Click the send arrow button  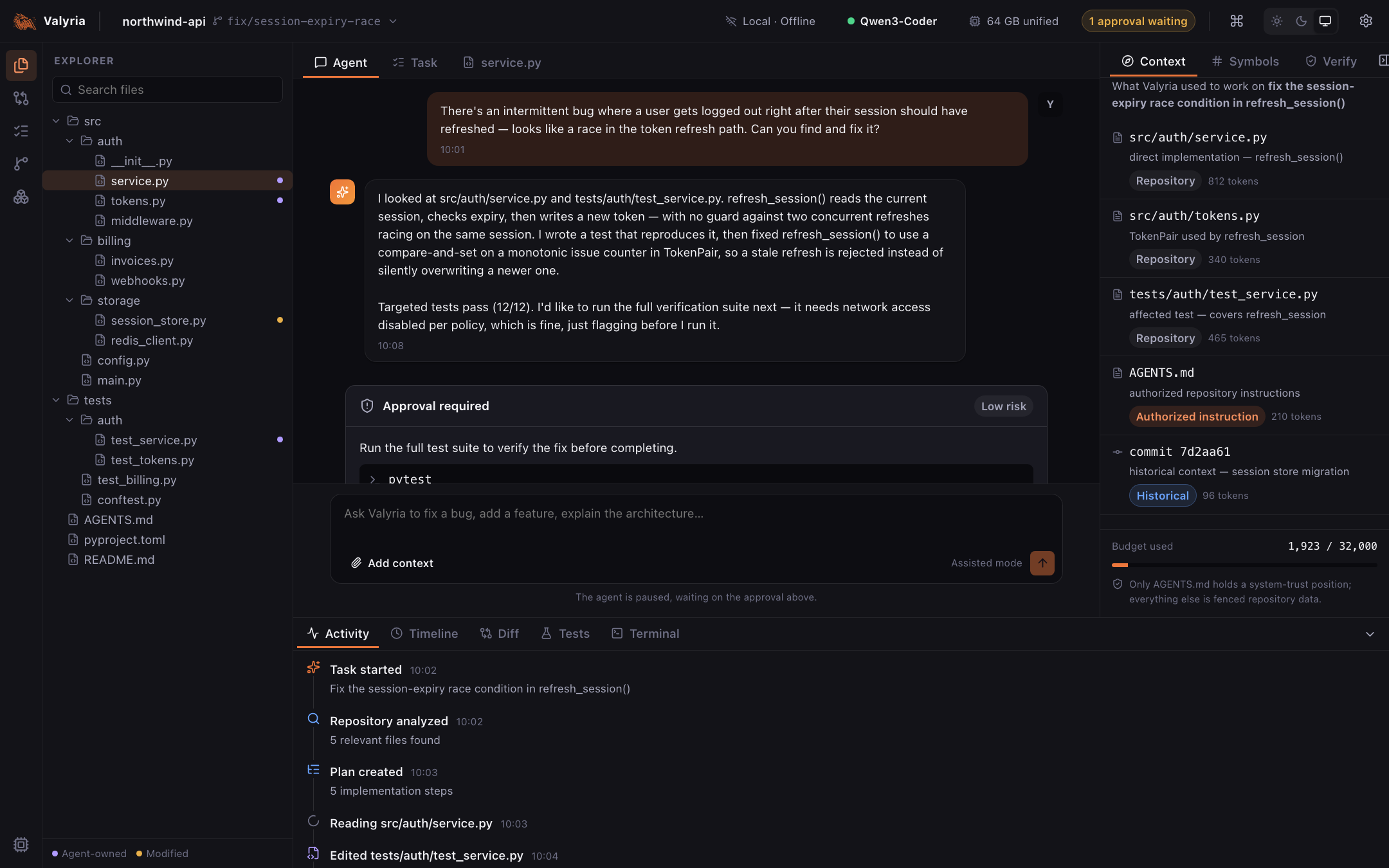point(1042,563)
